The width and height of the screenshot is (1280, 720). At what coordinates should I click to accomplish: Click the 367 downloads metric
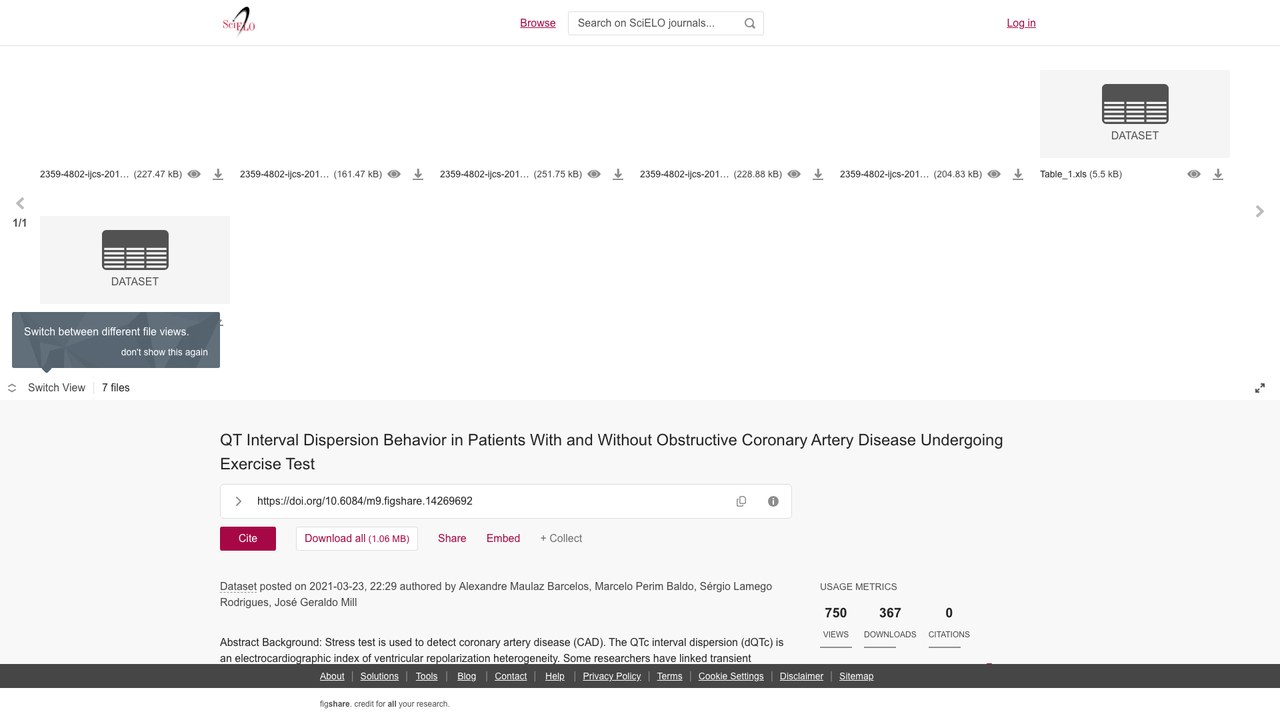(890, 622)
